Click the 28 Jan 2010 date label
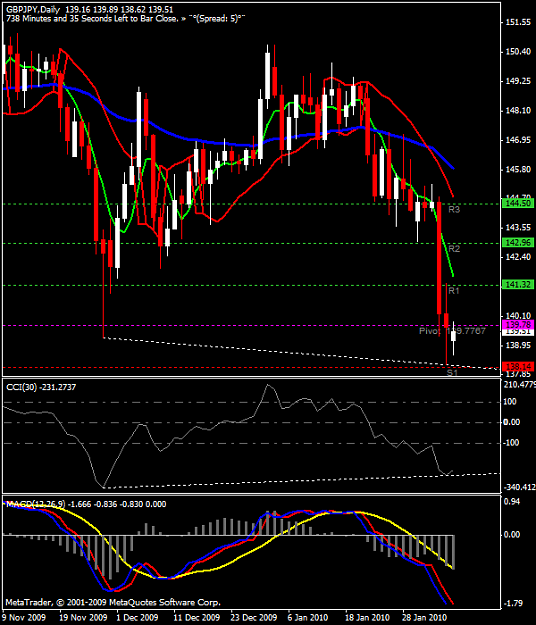 tap(424, 617)
